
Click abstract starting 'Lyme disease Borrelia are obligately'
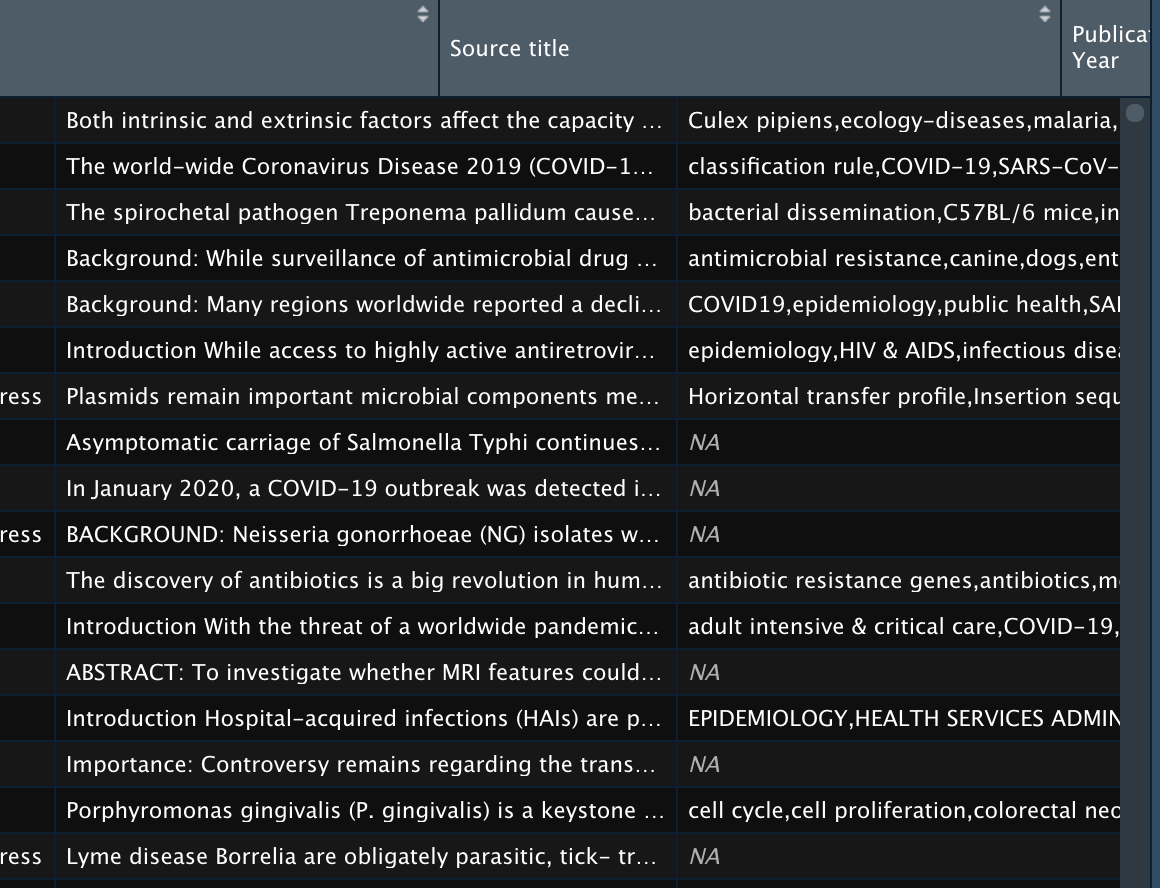pos(367,856)
